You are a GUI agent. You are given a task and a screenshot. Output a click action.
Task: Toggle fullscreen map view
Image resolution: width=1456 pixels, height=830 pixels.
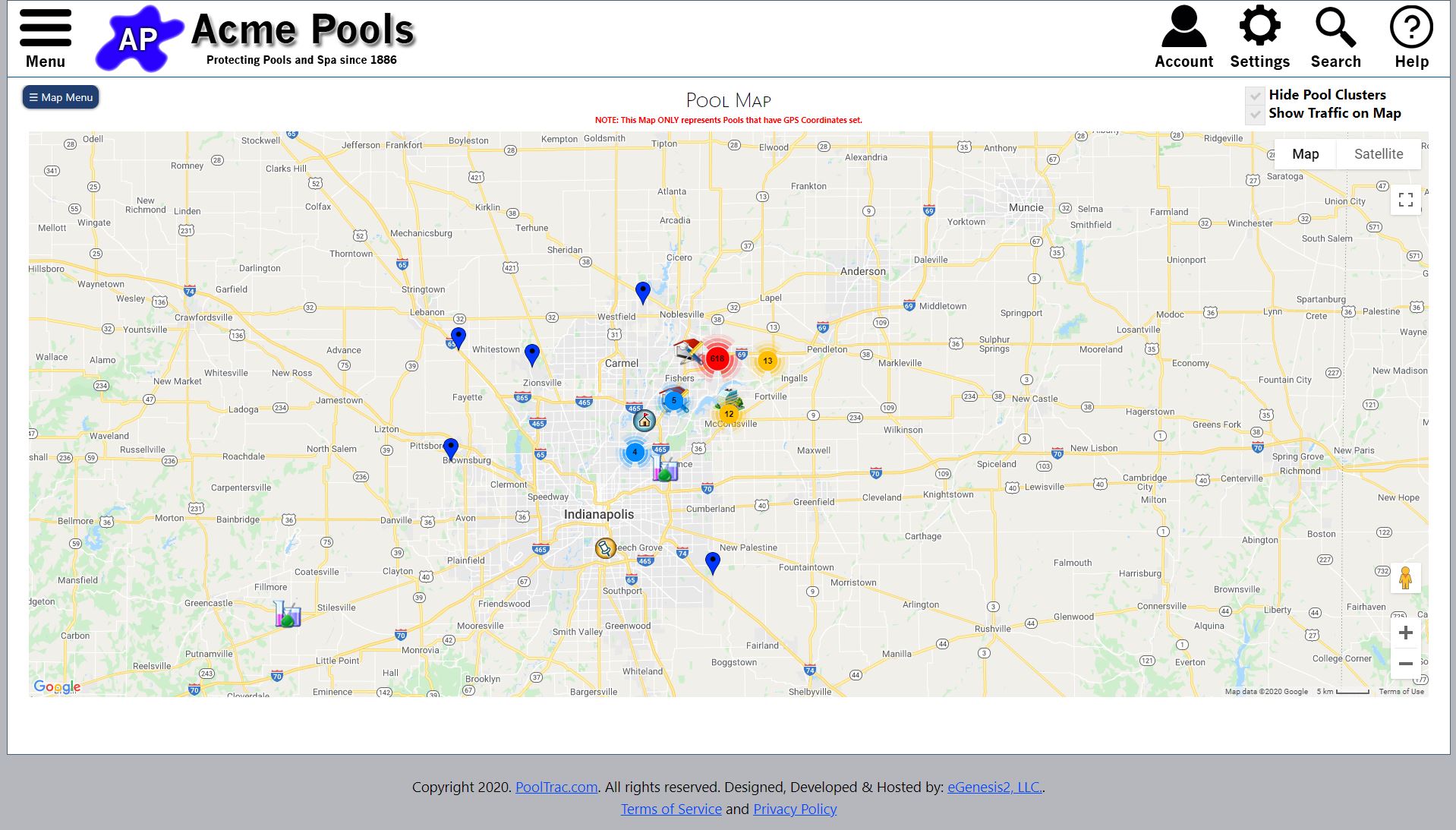tap(1406, 200)
